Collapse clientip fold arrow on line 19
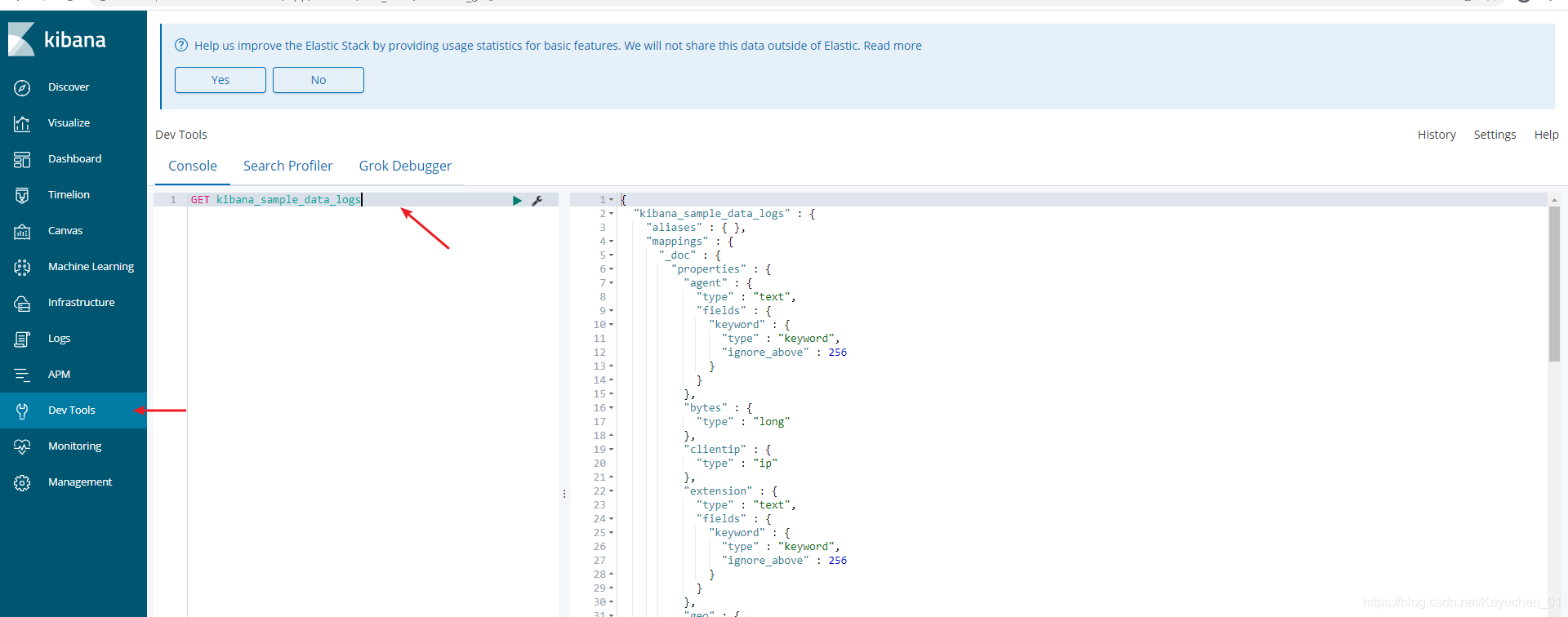The height and width of the screenshot is (617, 1568). point(611,450)
